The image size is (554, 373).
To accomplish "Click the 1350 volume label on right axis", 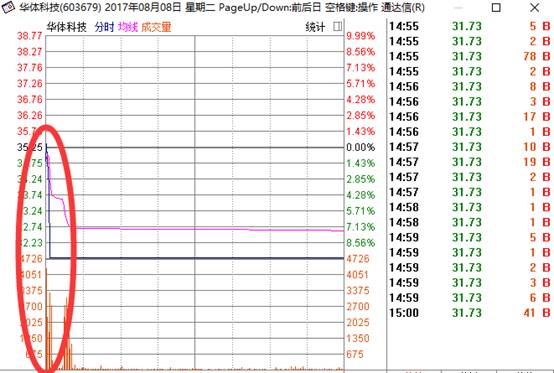I will click(358, 338).
